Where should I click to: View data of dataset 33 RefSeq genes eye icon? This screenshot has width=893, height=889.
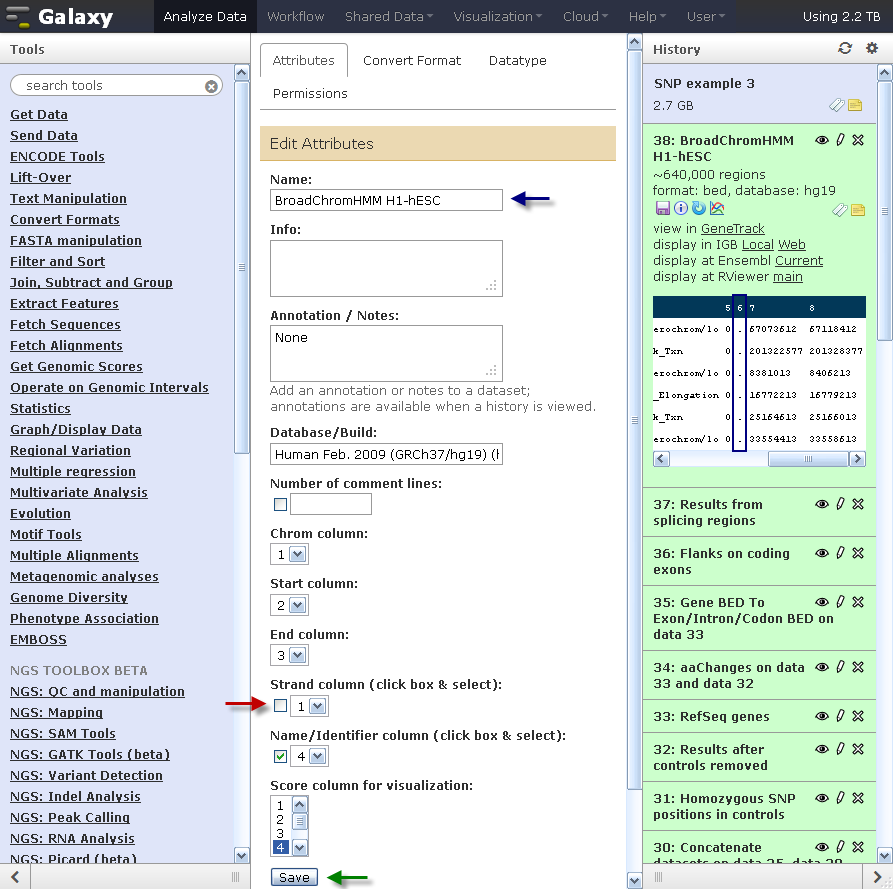821,715
